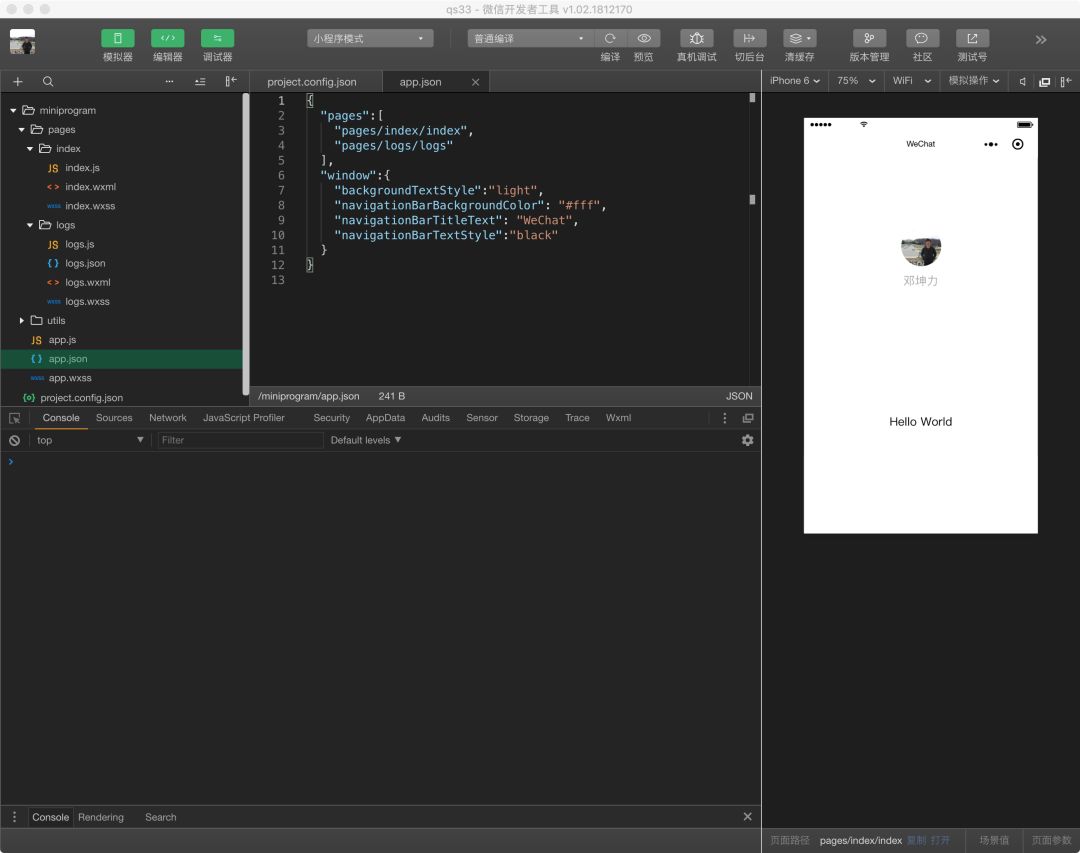
Task: Add new file with plus icon
Action: coord(18,81)
